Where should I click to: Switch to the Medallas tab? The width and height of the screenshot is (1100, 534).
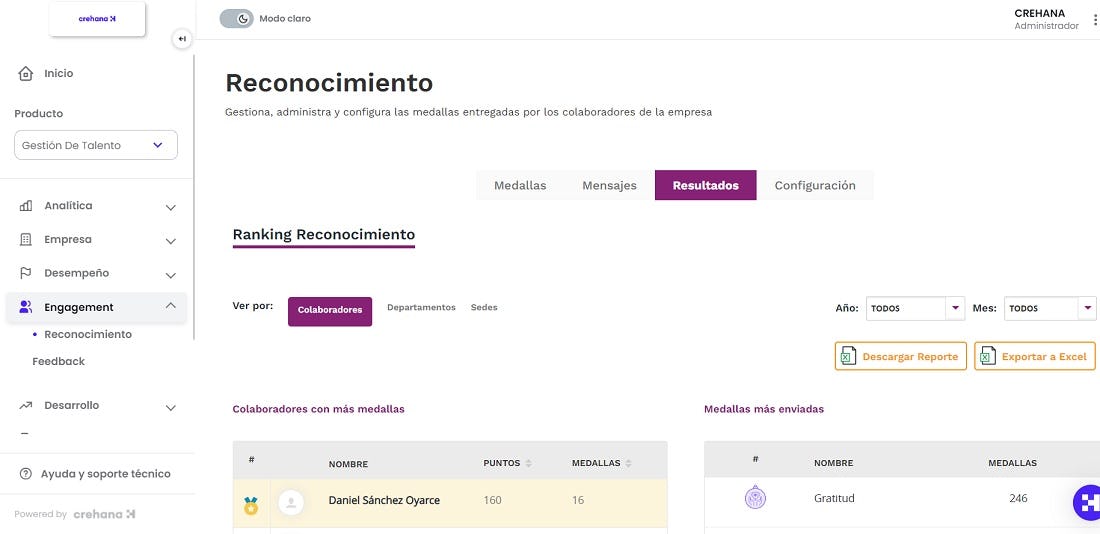520,185
